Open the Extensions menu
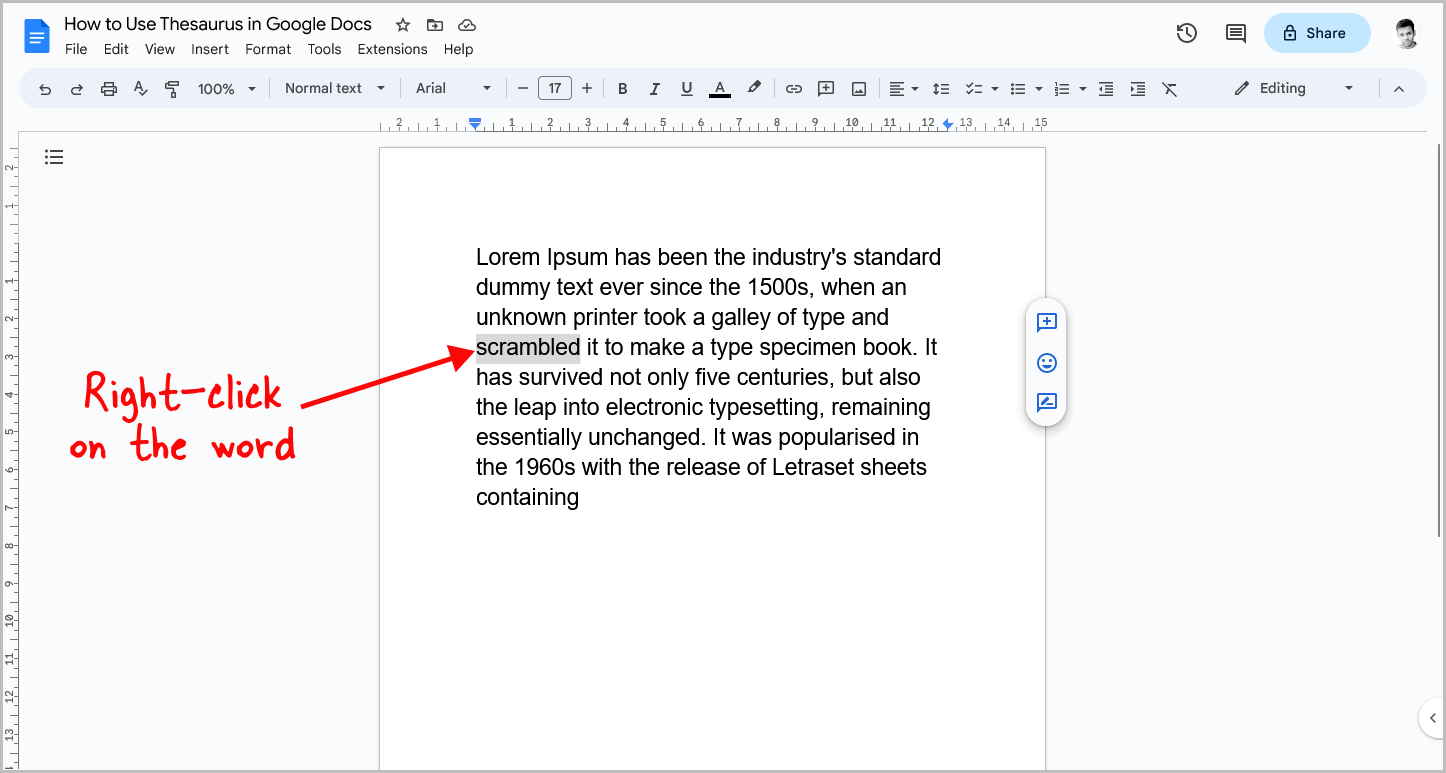Image resolution: width=1446 pixels, height=773 pixels. point(392,48)
